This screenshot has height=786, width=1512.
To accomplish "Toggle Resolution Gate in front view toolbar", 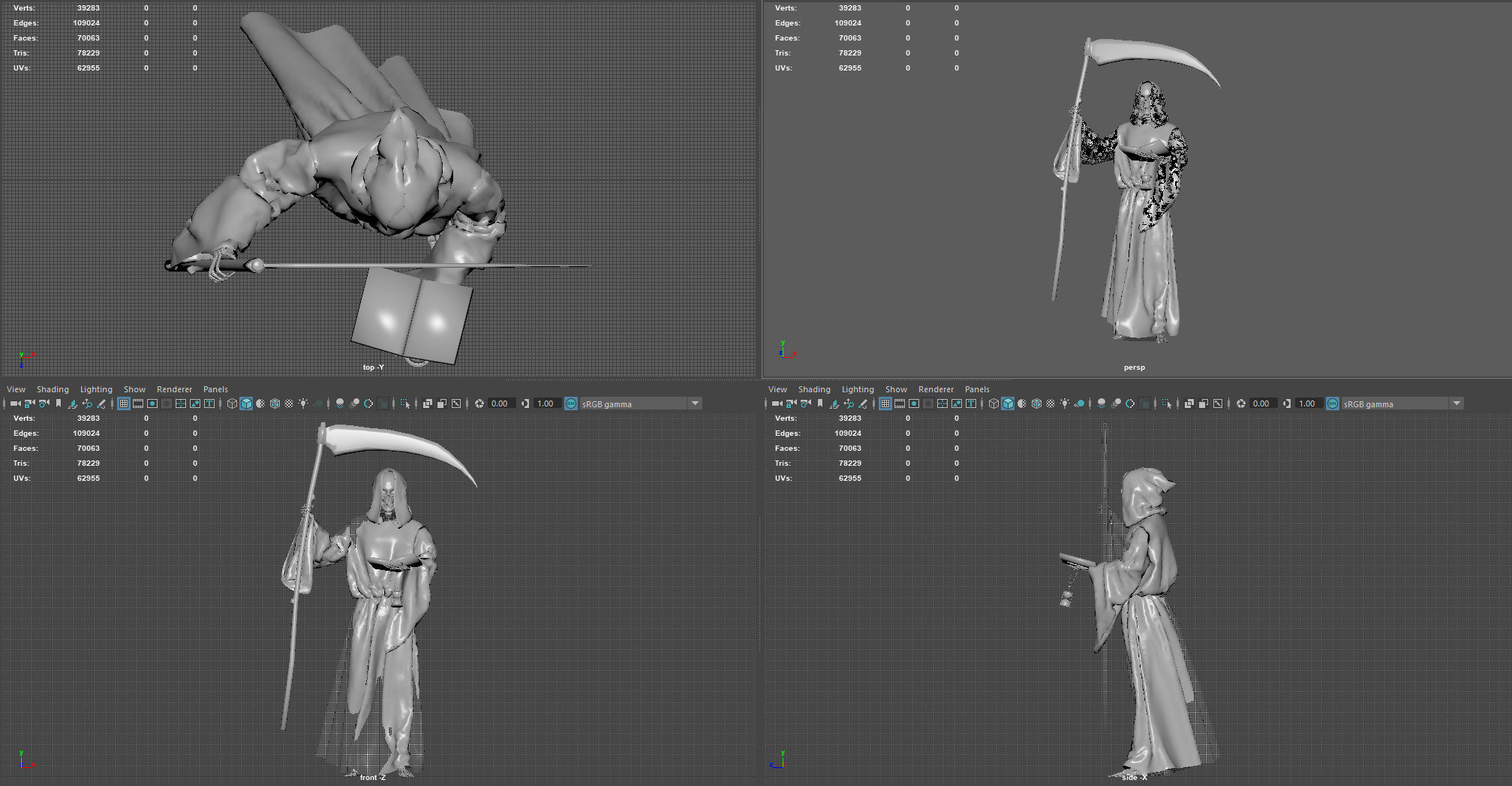I will pyautogui.click(x=152, y=403).
